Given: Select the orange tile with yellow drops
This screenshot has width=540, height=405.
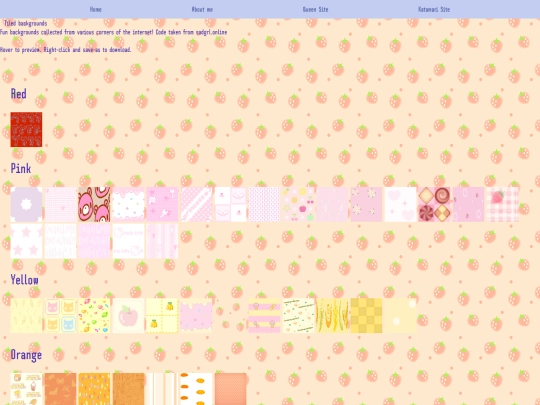Looking at the screenshot, I should point(94,389).
